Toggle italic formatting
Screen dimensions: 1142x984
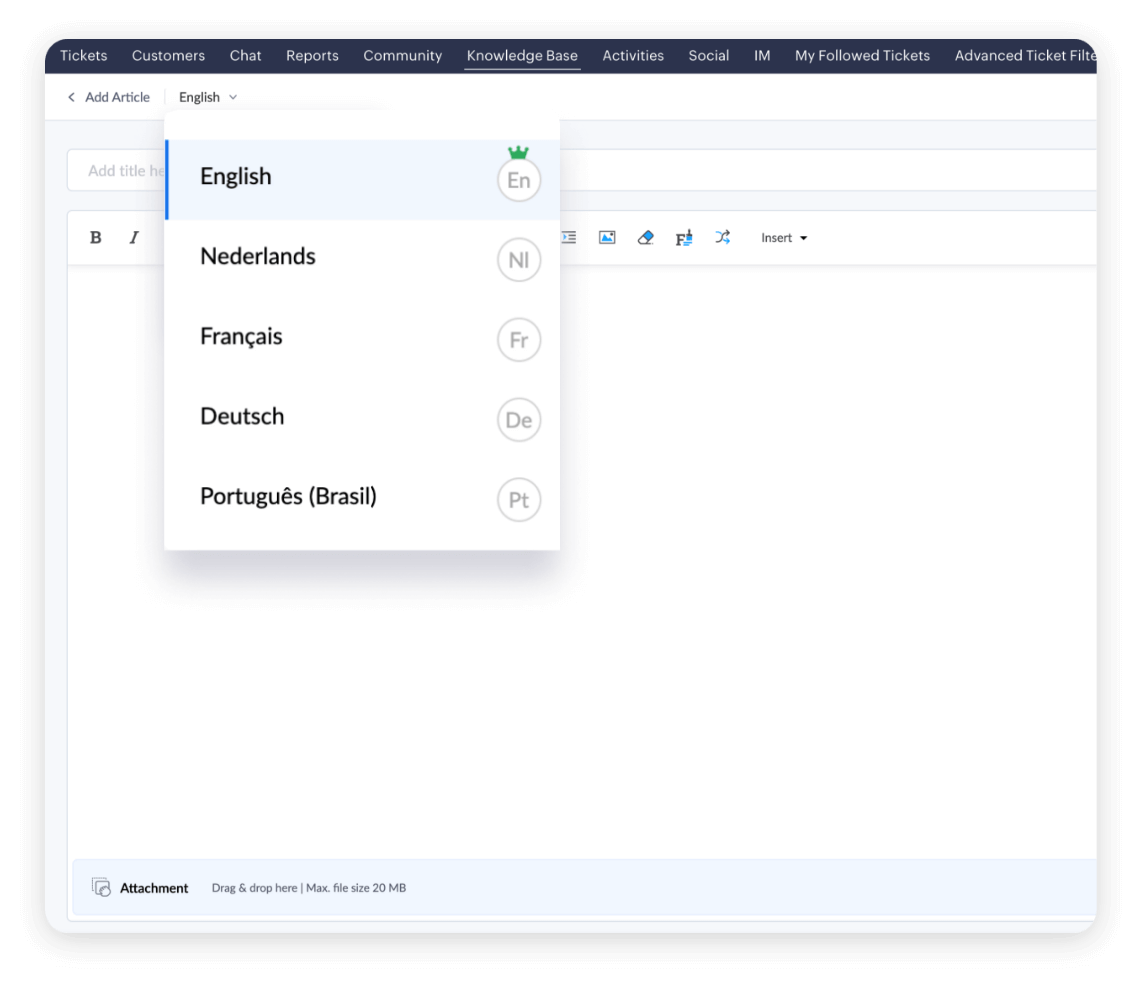pyautogui.click(x=134, y=237)
